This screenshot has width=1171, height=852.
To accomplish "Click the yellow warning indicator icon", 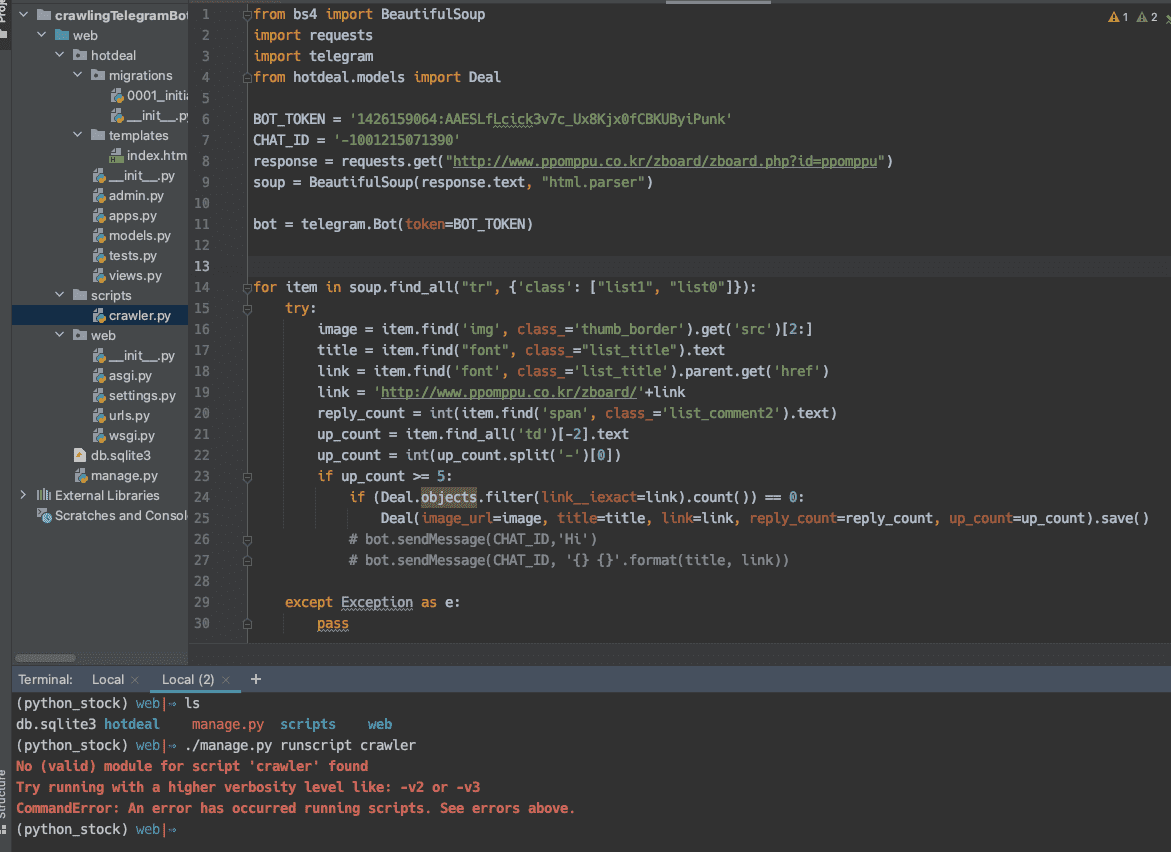I will 1114,17.
